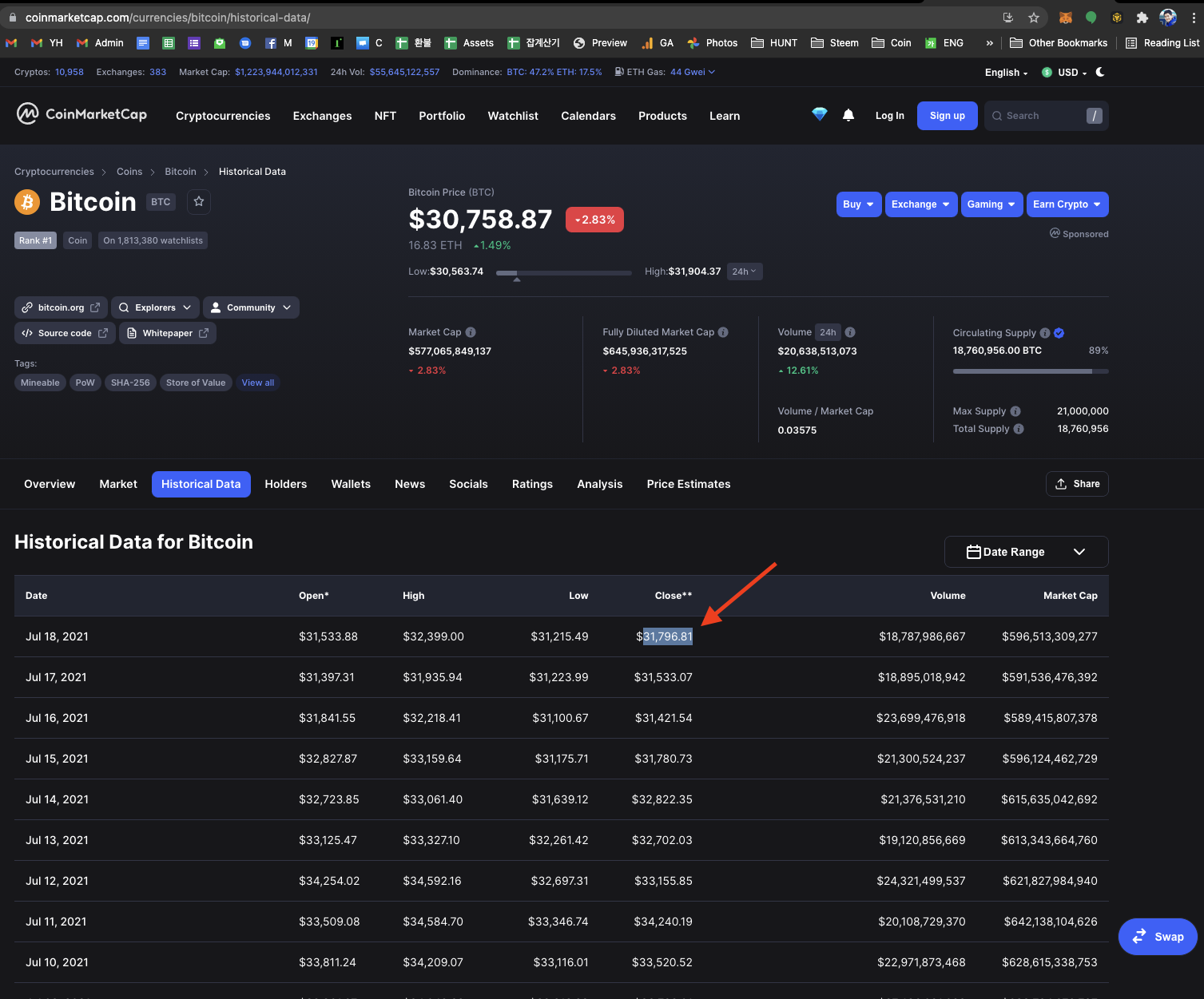
Task: Open the notifications bell
Action: pos(848,115)
